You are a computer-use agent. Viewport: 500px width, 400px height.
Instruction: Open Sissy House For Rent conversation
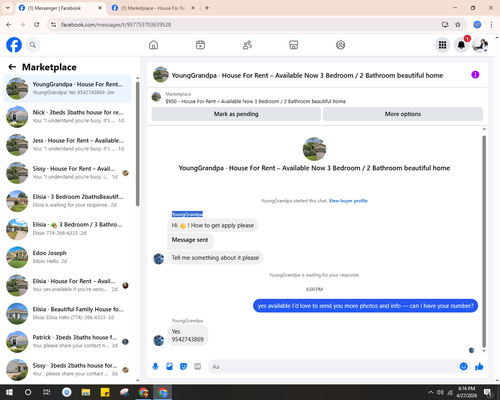tap(67, 173)
